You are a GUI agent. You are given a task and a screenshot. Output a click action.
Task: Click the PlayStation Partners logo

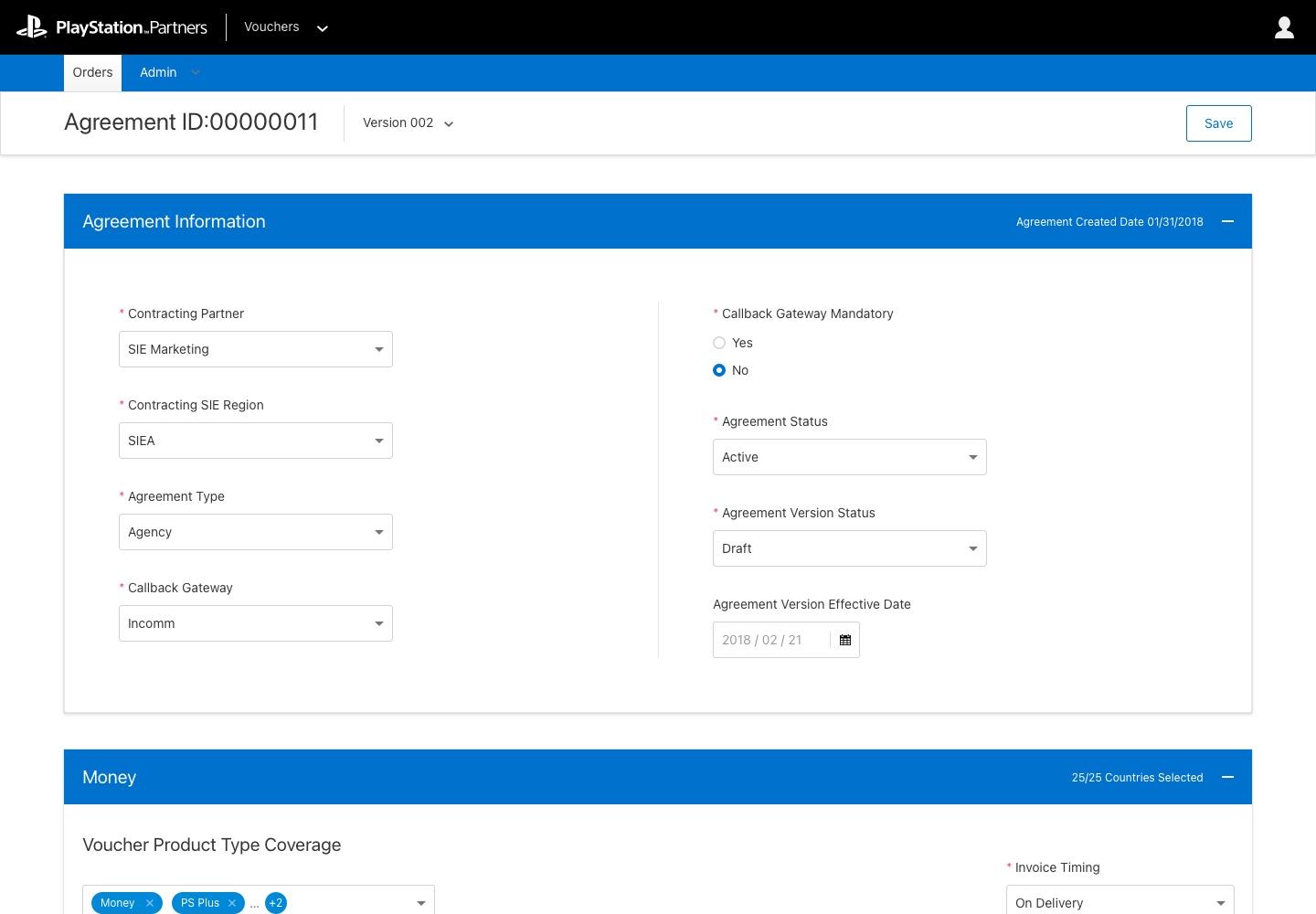pos(111,27)
